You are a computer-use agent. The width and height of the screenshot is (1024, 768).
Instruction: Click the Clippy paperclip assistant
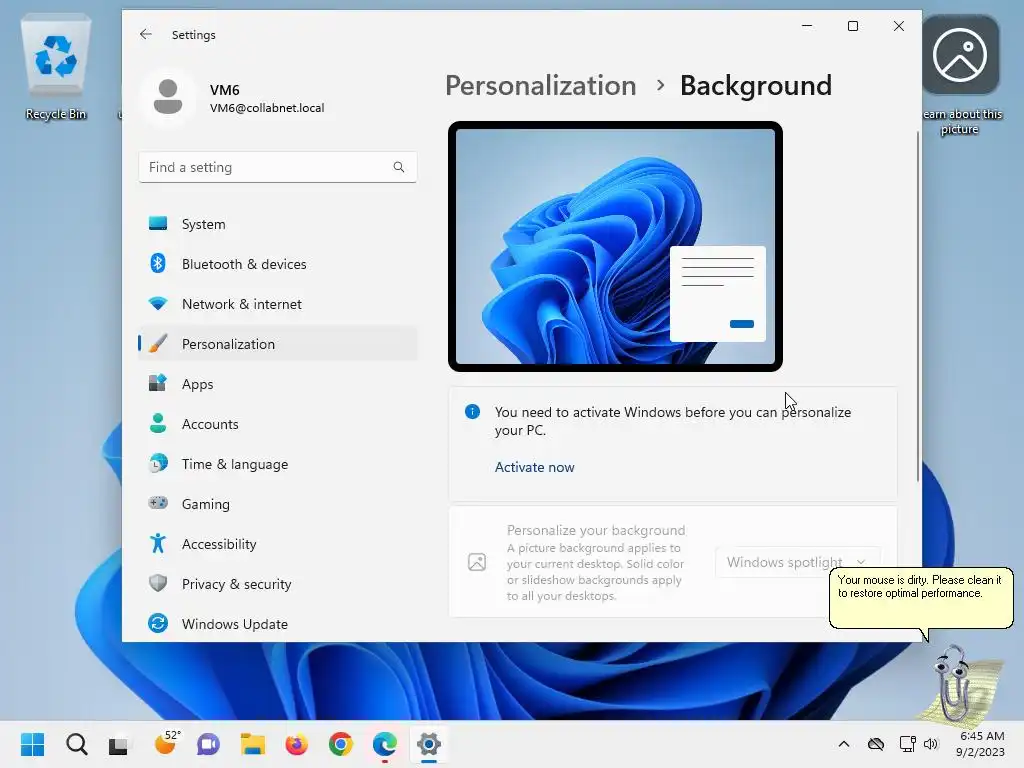tap(960, 684)
